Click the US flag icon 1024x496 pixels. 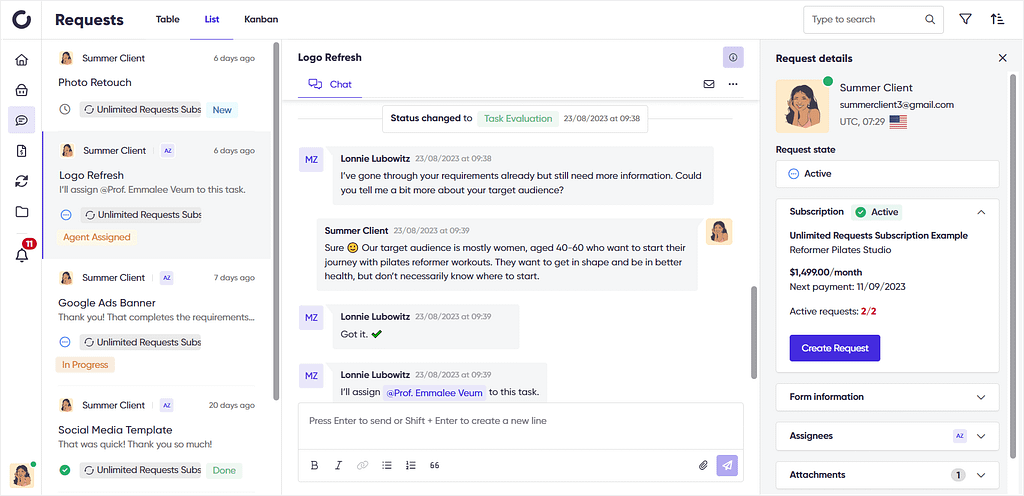(x=898, y=122)
